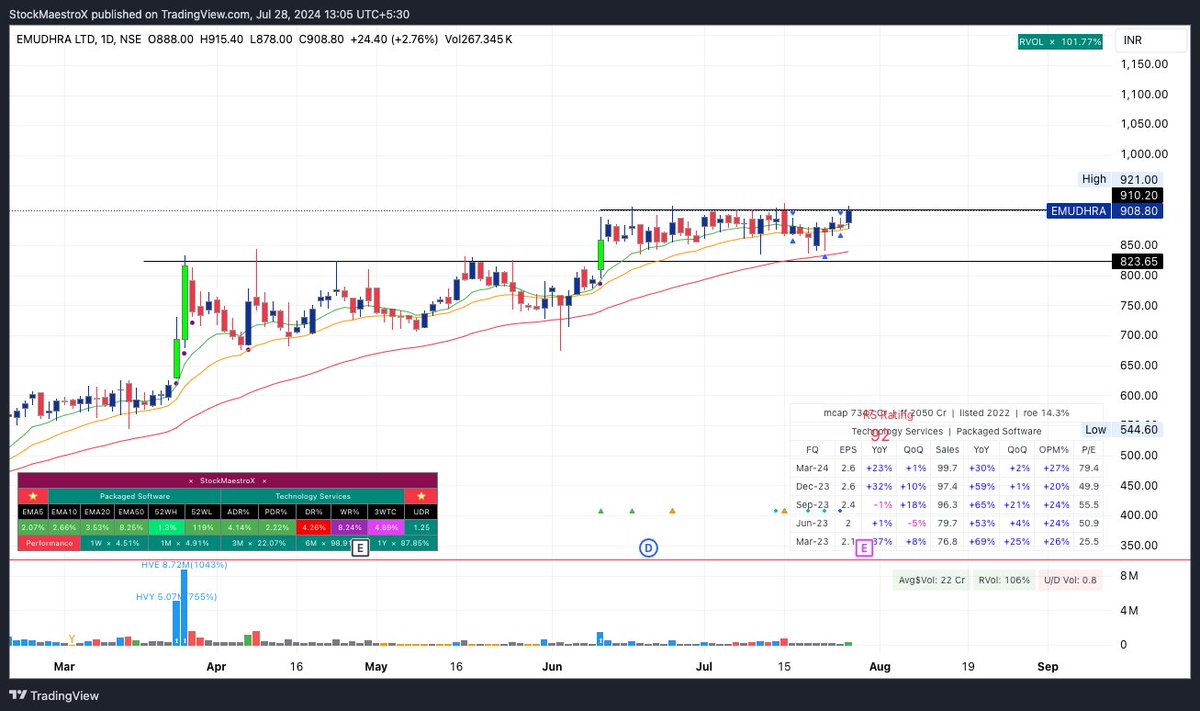The image size is (1200, 711).
Task: Click the star beside Packaged Software
Action: point(33,496)
